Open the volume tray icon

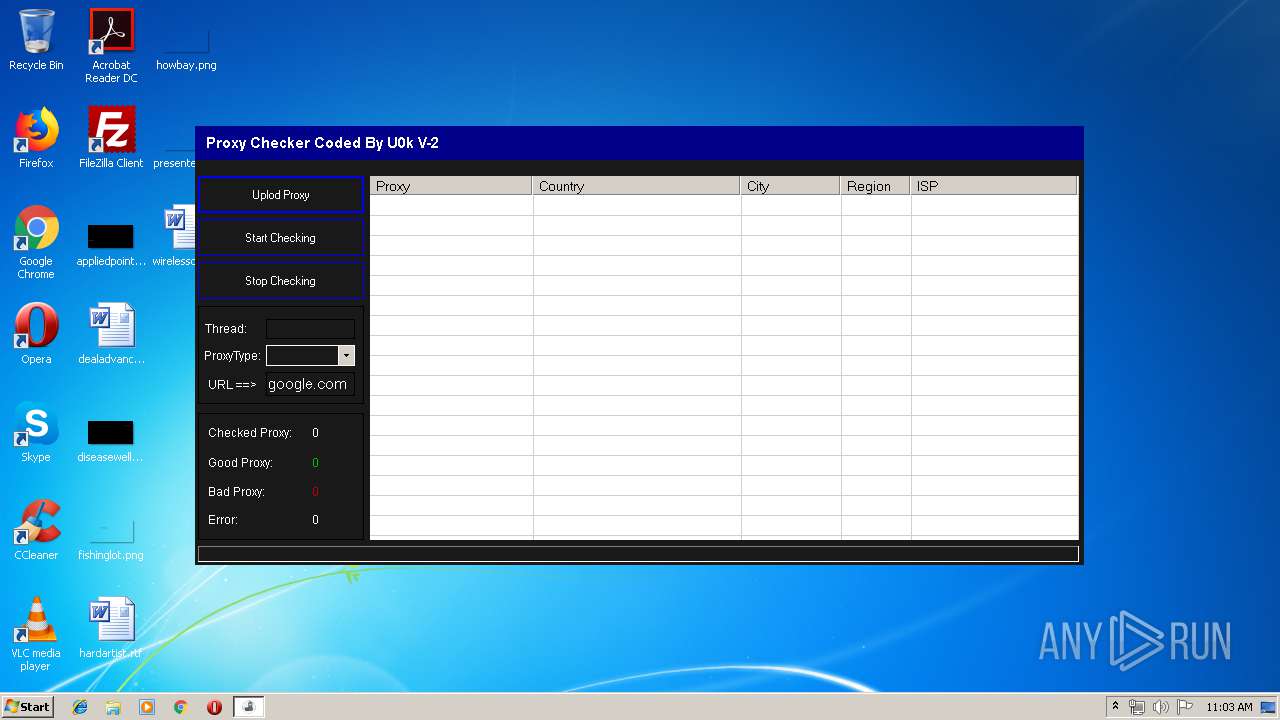tap(1161, 707)
